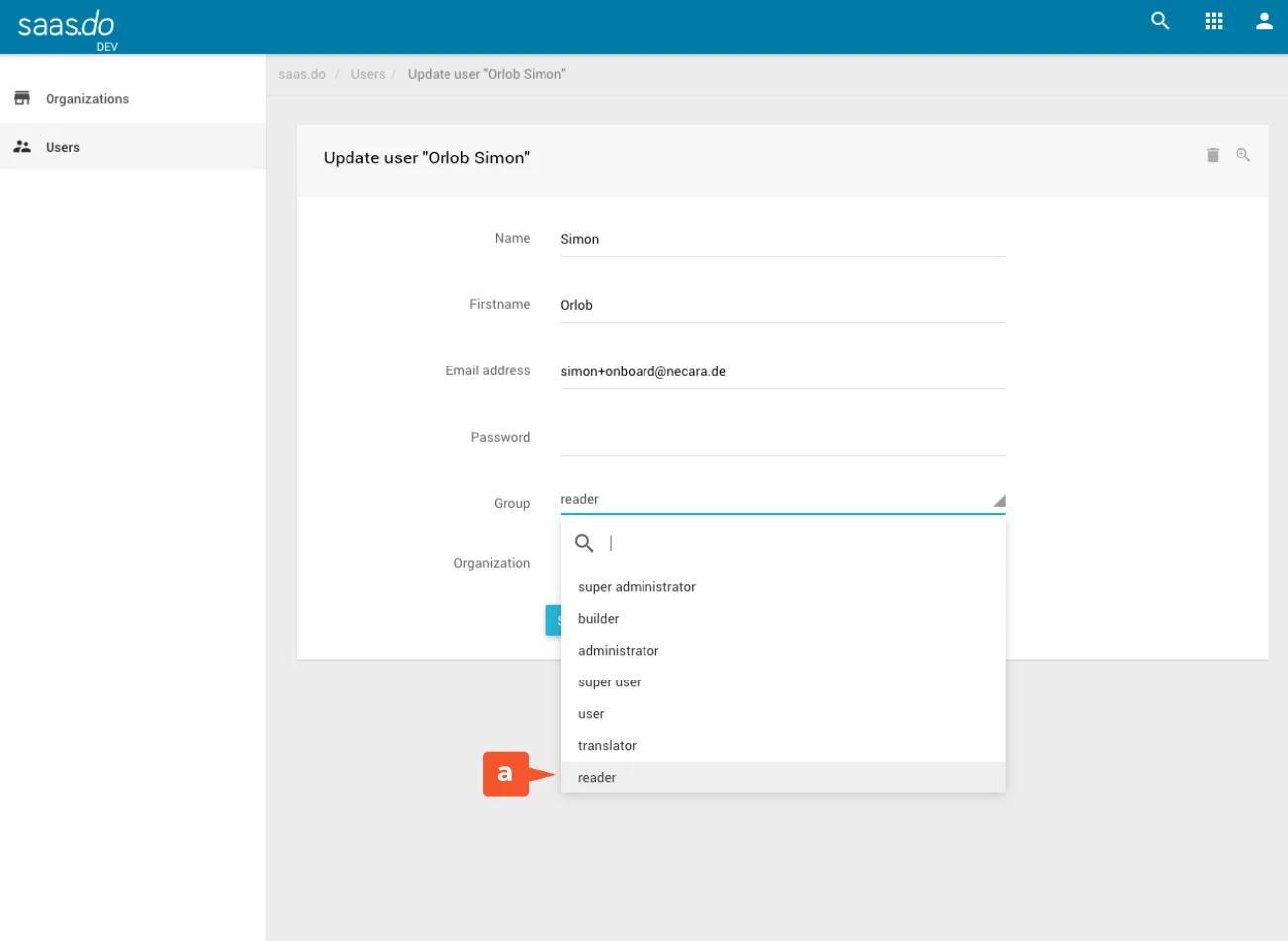The height and width of the screenshot is (941, 1288).
Task: Go to the Users breadcrumb link
Action: click(367, 74)
